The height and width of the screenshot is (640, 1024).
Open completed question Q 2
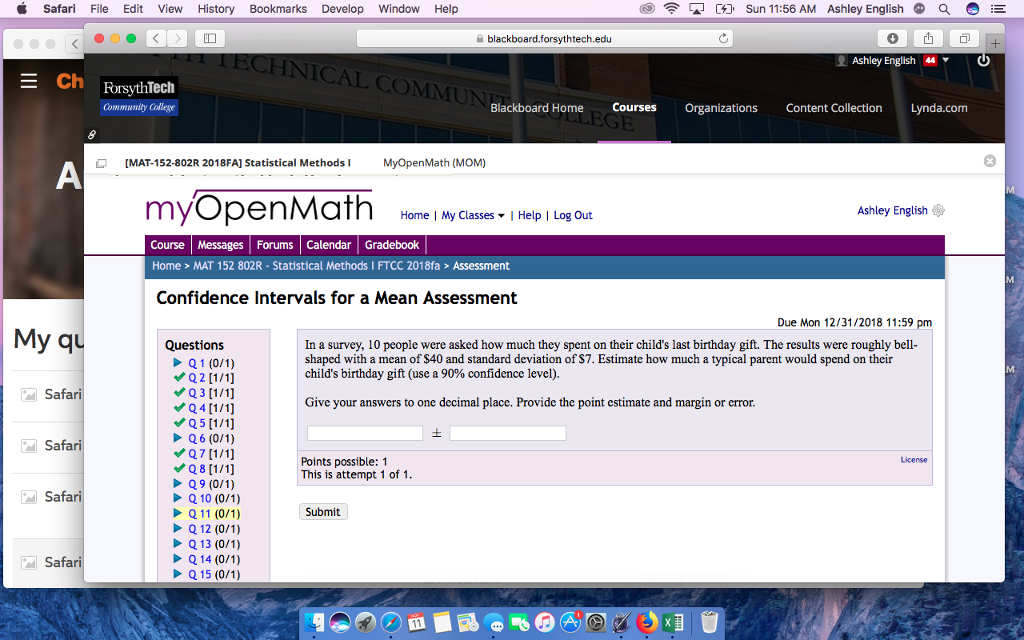[x=197, y=378]
